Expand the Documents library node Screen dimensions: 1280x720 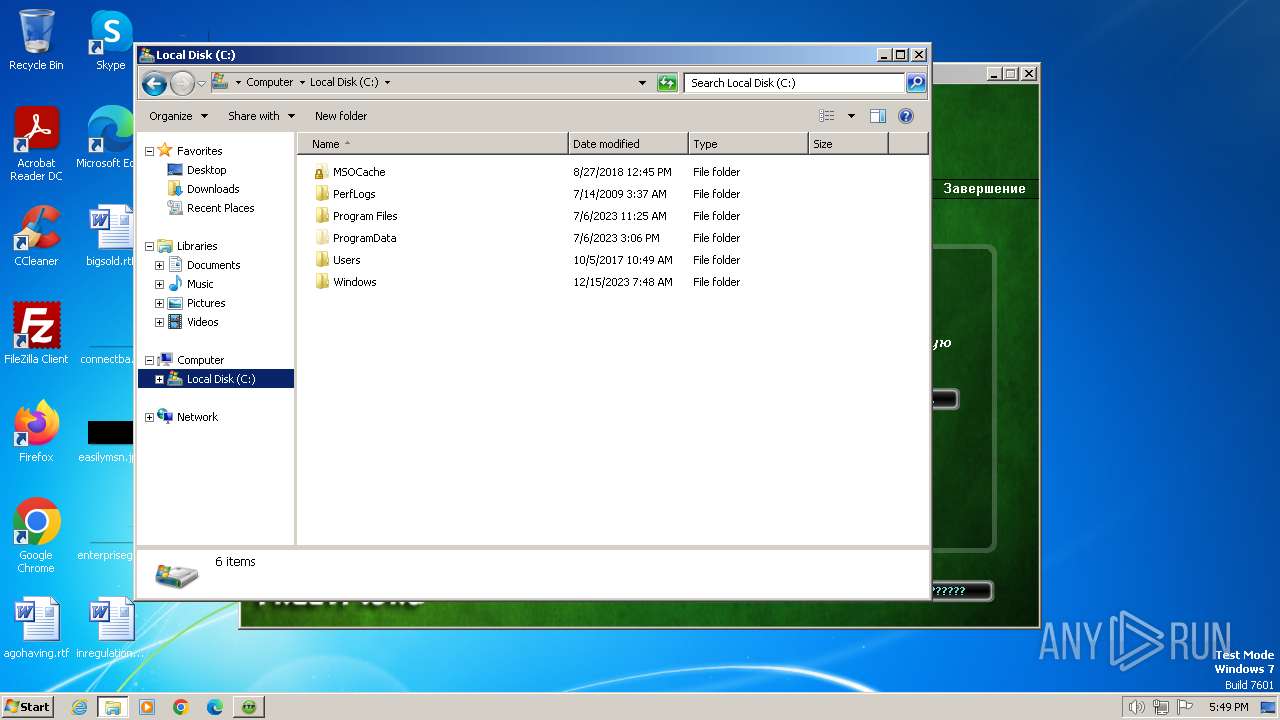(159, 265)
